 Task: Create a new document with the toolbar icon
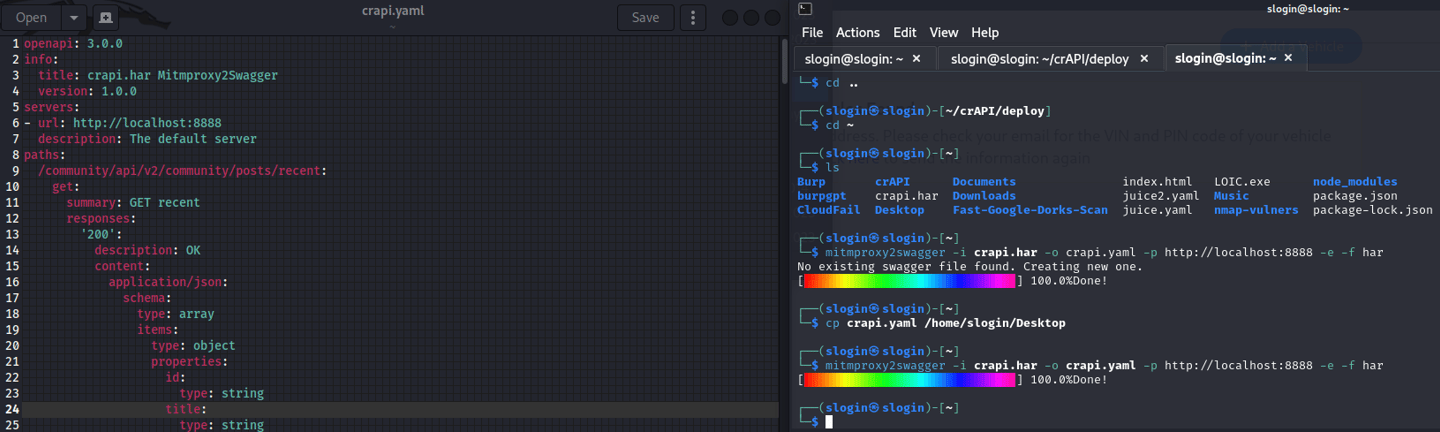106,17
